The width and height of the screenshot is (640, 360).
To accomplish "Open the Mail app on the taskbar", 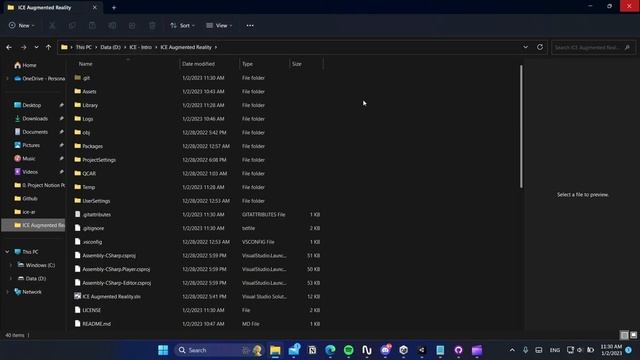I will 294,350.
